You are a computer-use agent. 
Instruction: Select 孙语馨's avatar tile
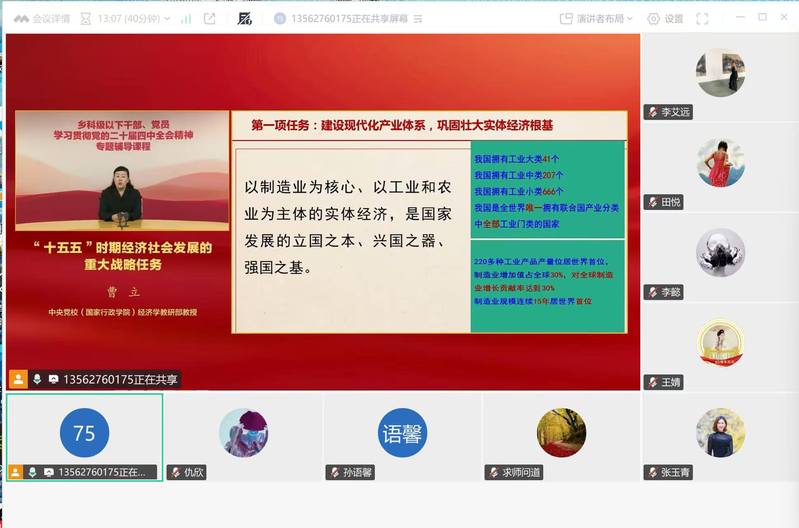402,432
